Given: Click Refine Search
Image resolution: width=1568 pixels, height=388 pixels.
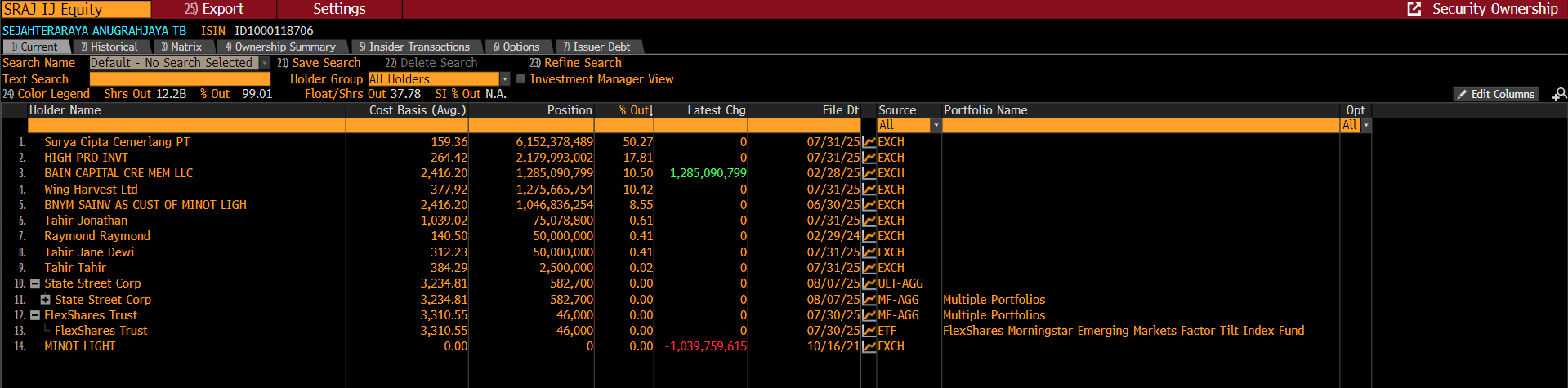Looking at the screenshot, I should click(575, 63).
